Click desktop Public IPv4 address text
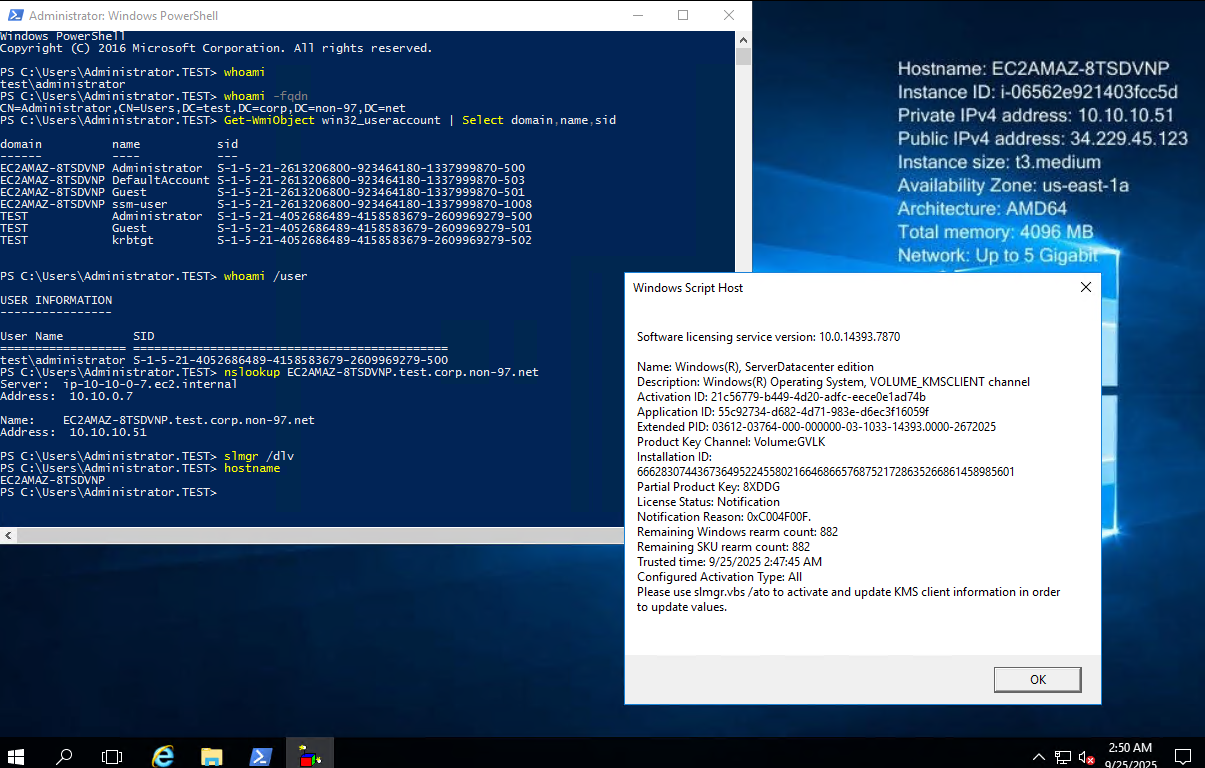This screenshot has height=768, width=1205. tap(1042, 139)
